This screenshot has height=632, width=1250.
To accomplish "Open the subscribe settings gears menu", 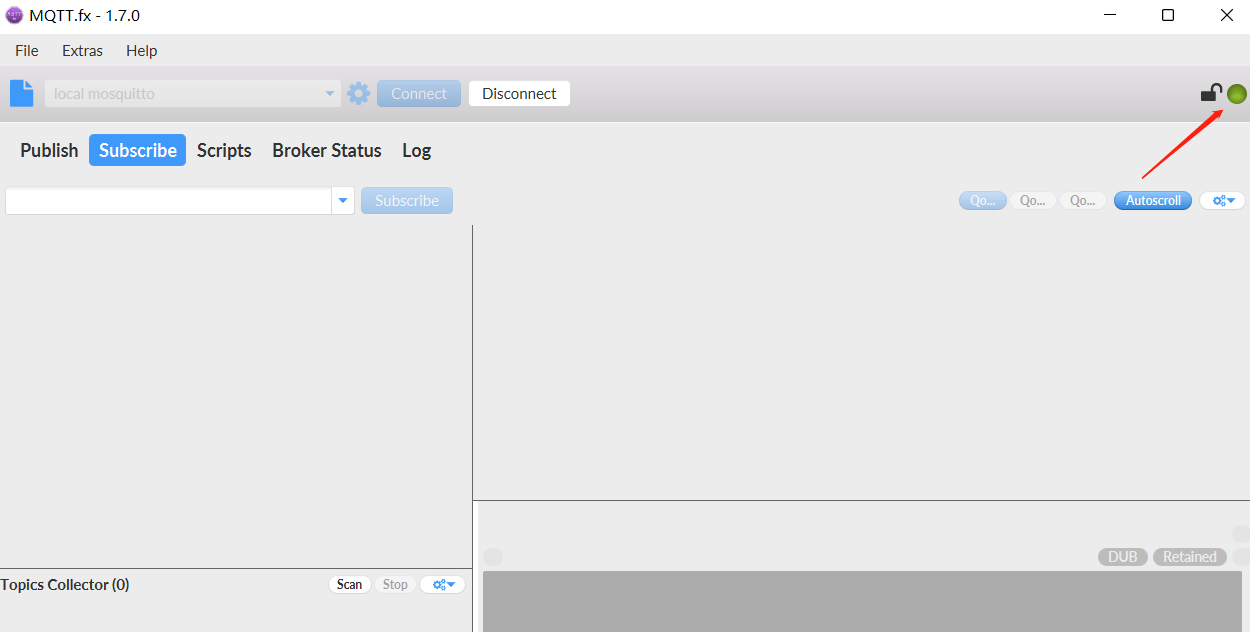I will click(1223, 200).
